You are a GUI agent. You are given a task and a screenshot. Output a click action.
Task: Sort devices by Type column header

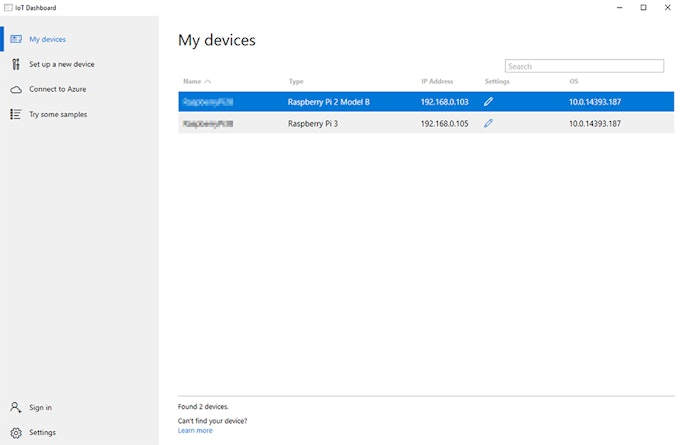(296, 81)
